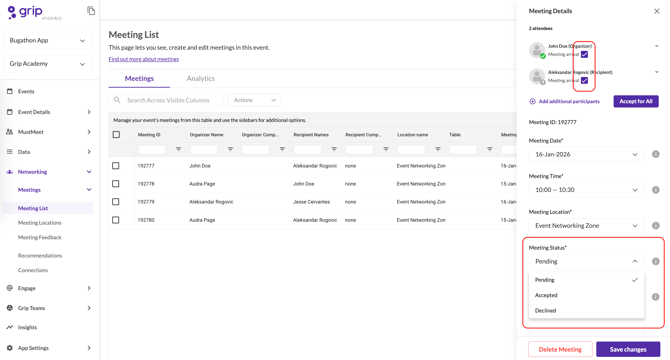
Task: Open Connections in the sidebar
Action: click(33, 270)
